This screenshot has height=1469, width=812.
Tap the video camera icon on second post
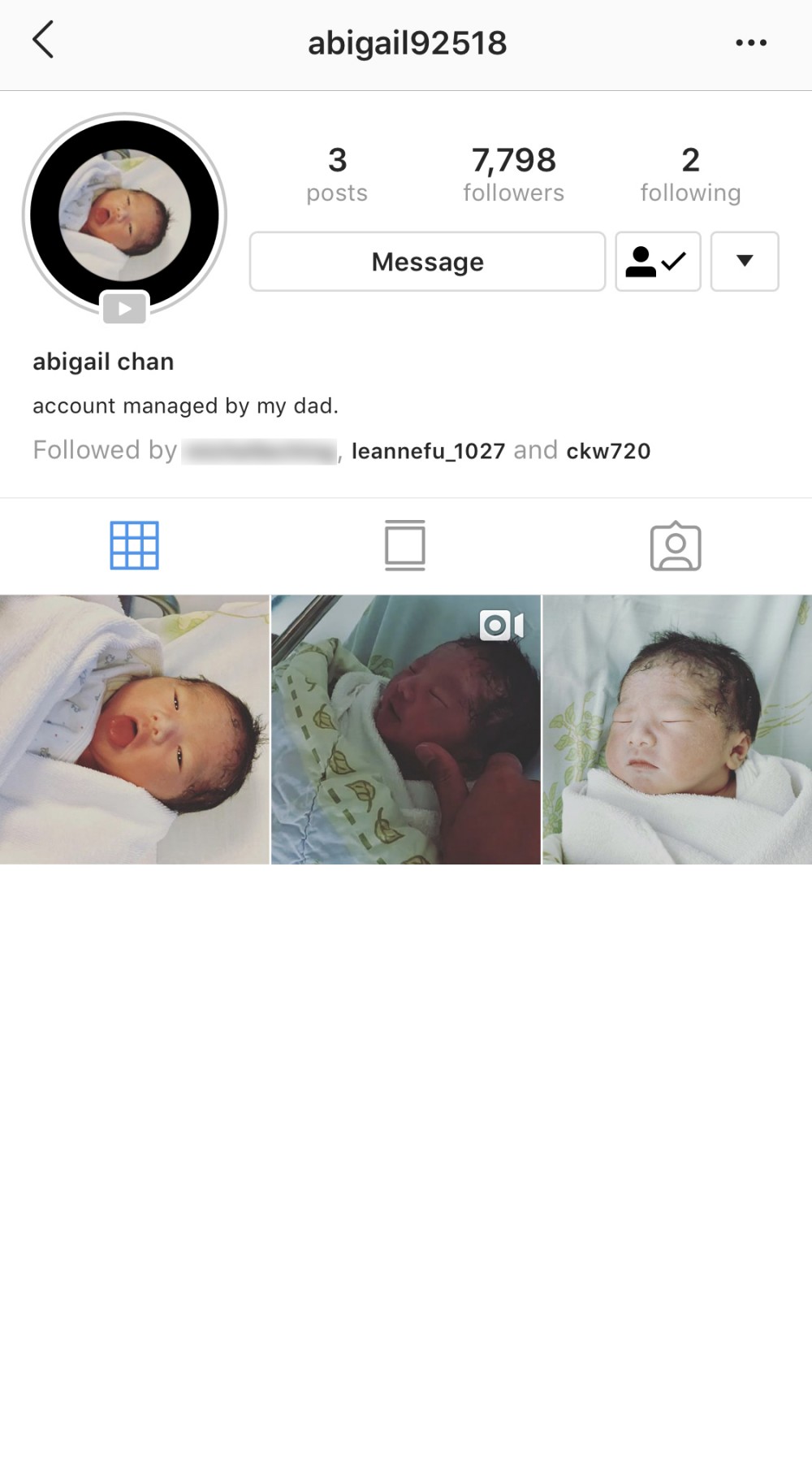[x=501, y=626]
